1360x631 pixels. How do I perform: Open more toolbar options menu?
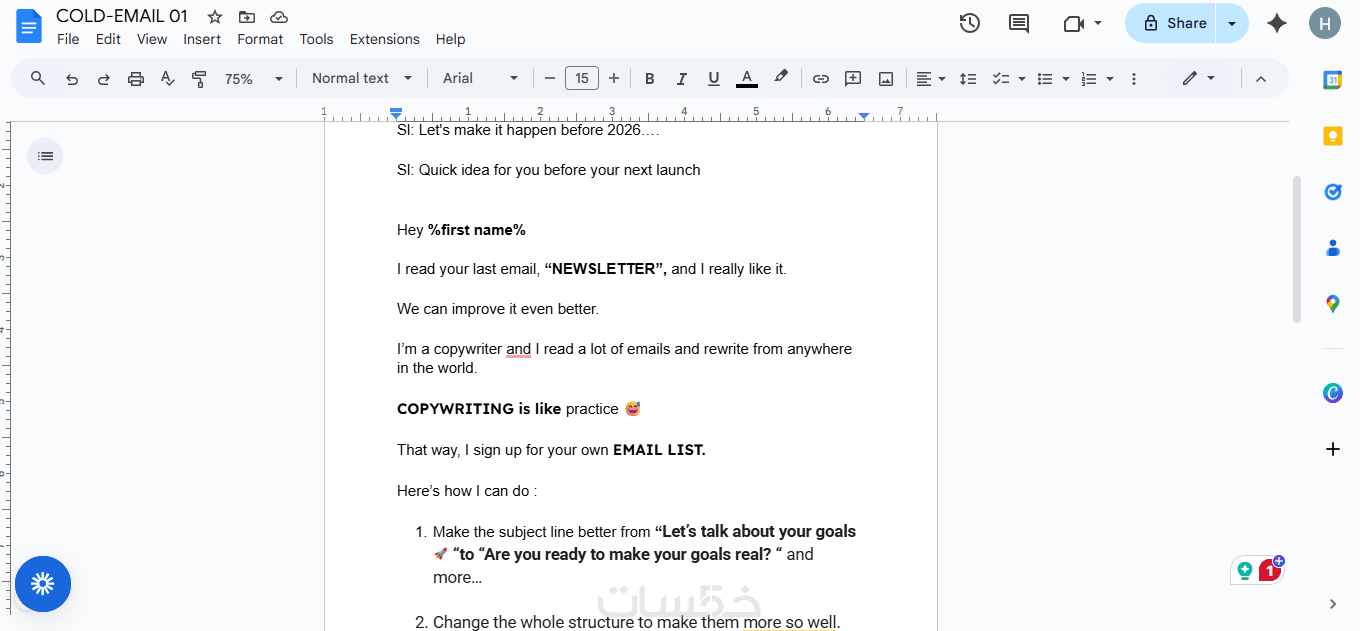tap(1134, 78)
